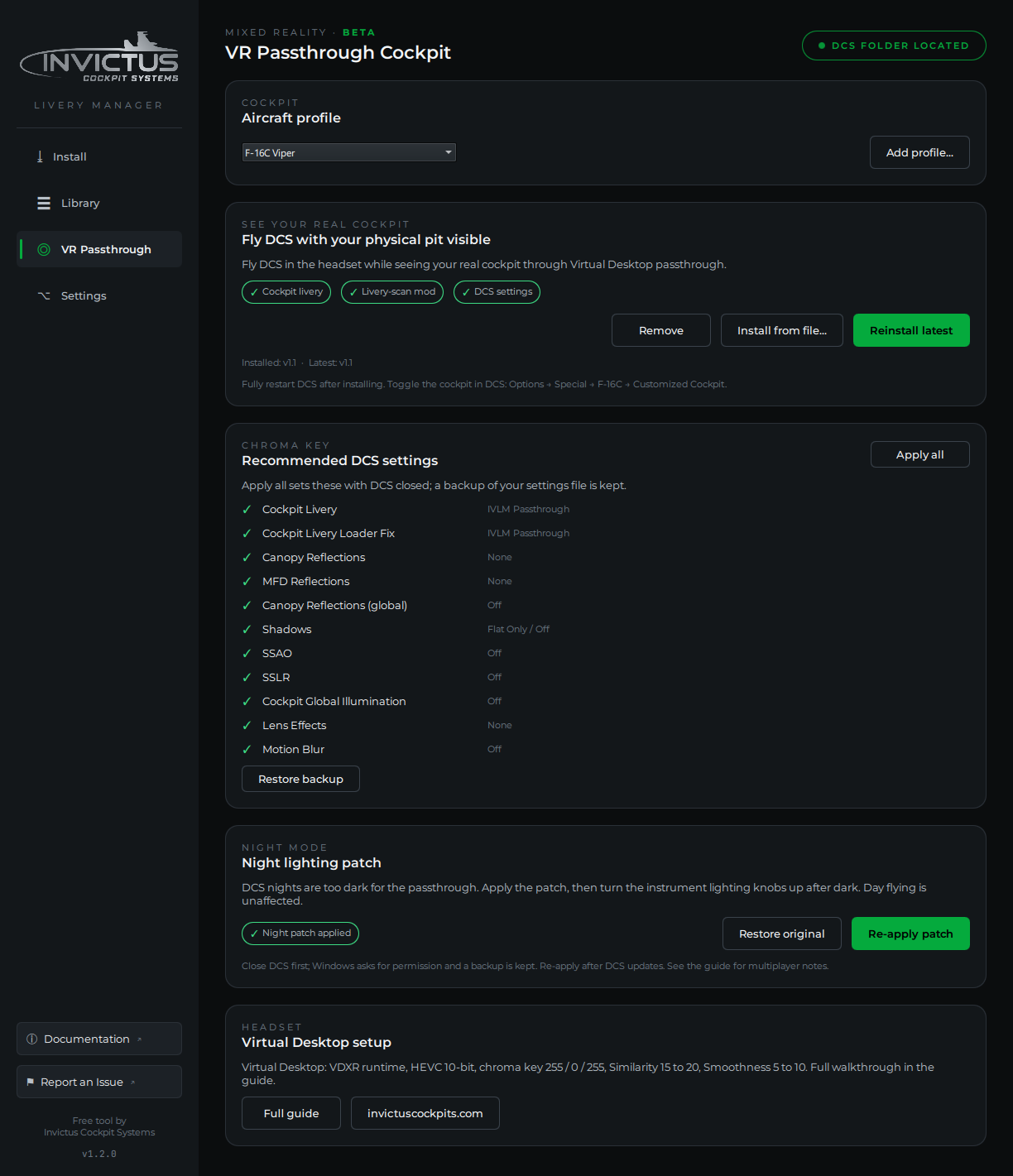
Task: Click the 'Invictus Cockpit Systems' credit text
Action: (99, 1132)
